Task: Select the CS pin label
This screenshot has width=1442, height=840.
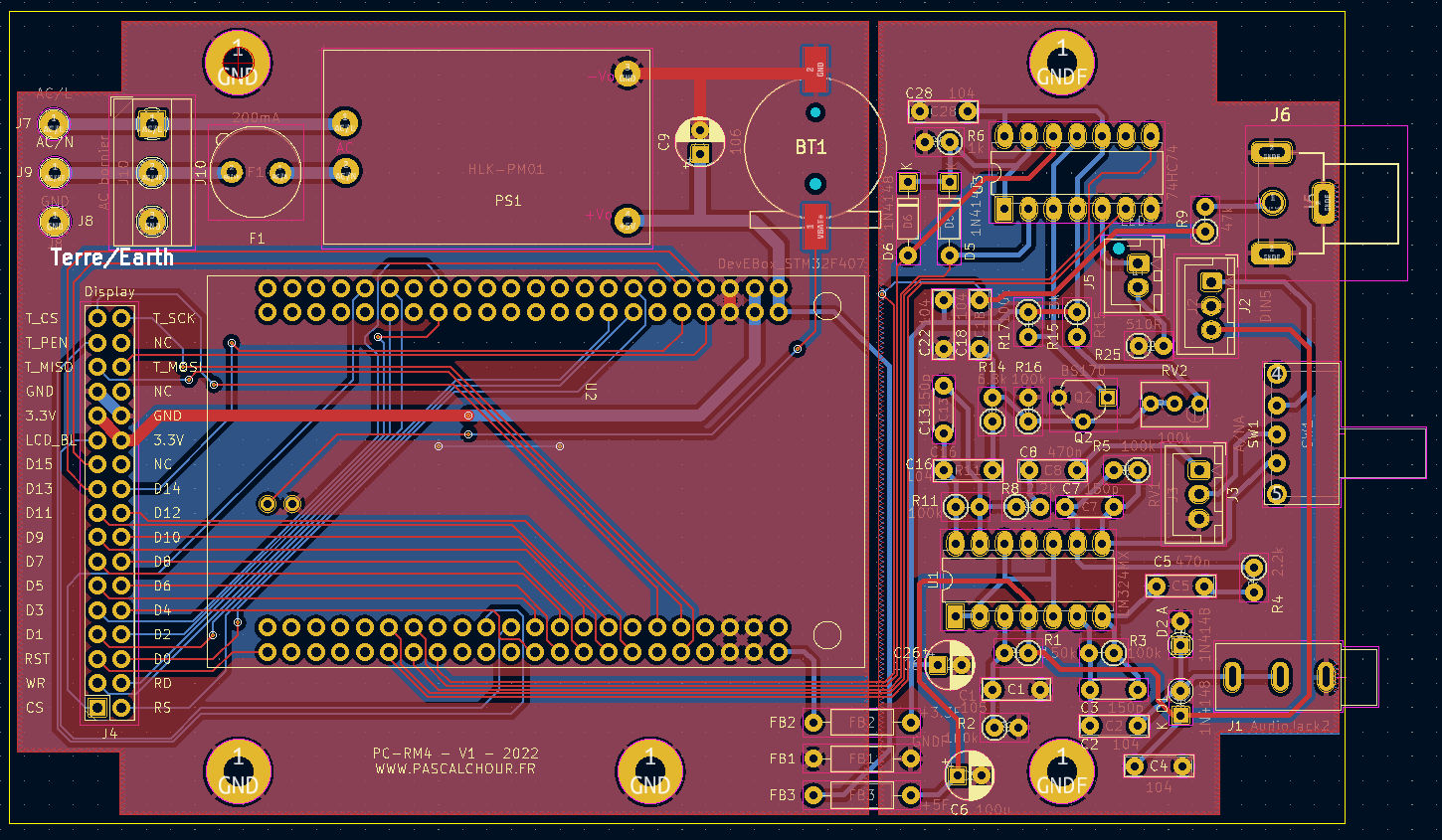Action: point(35,708)
